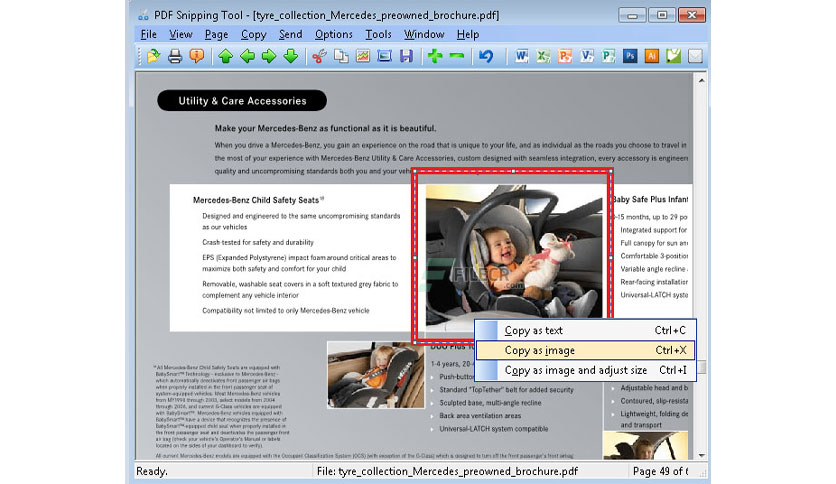
Task: Click the green notepad icon in toolbar
Action: point(673,56)
